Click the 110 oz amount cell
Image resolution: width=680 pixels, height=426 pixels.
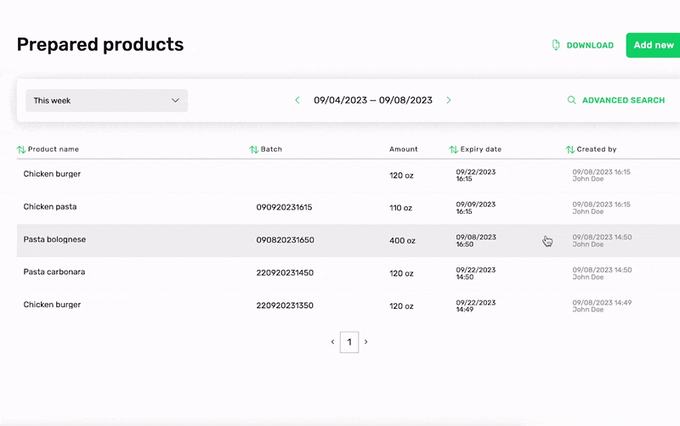point(401,208)
